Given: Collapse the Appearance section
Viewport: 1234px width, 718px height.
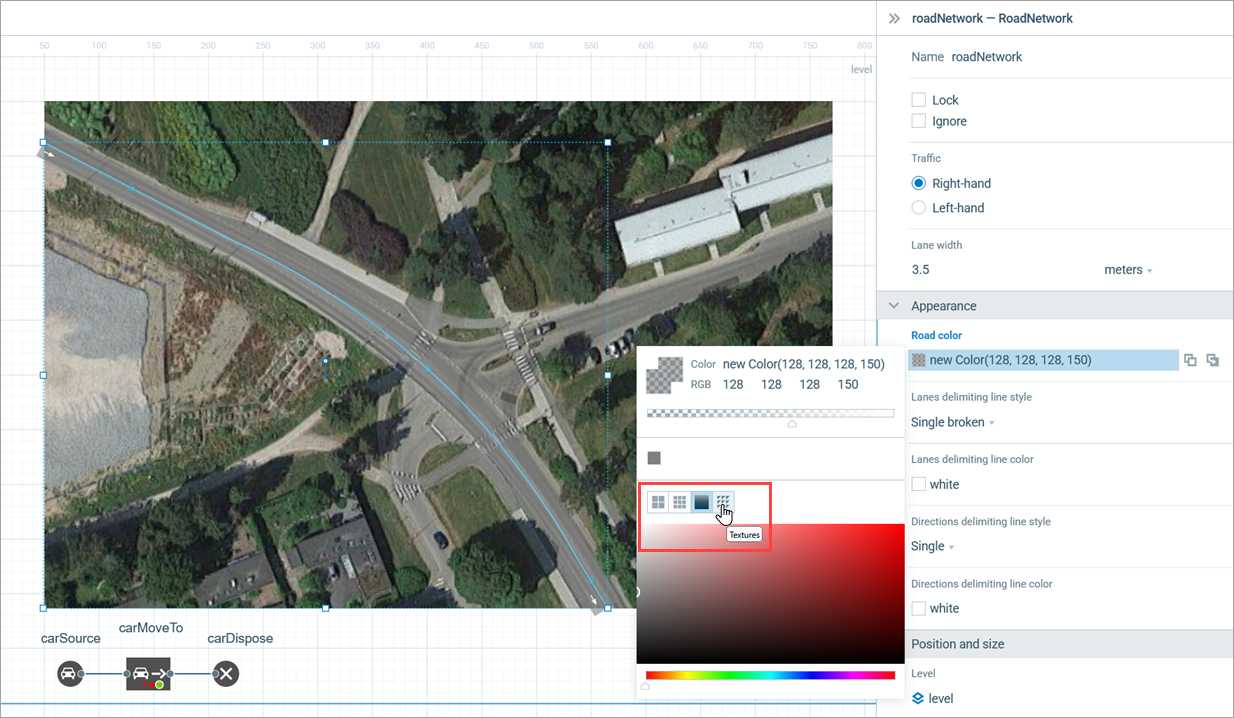Looking at the screenshot, I should coord(894,306).
